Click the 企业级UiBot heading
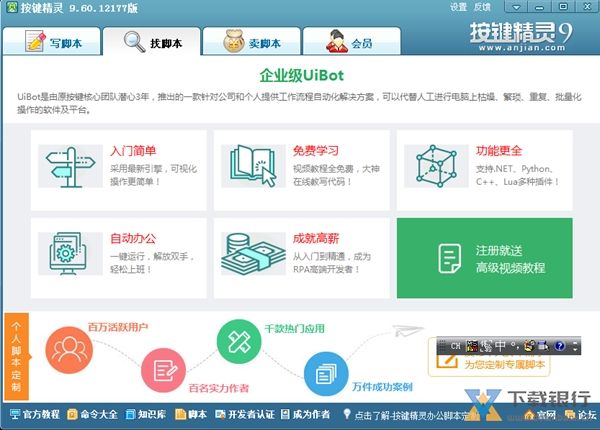 tap(302, 75)
